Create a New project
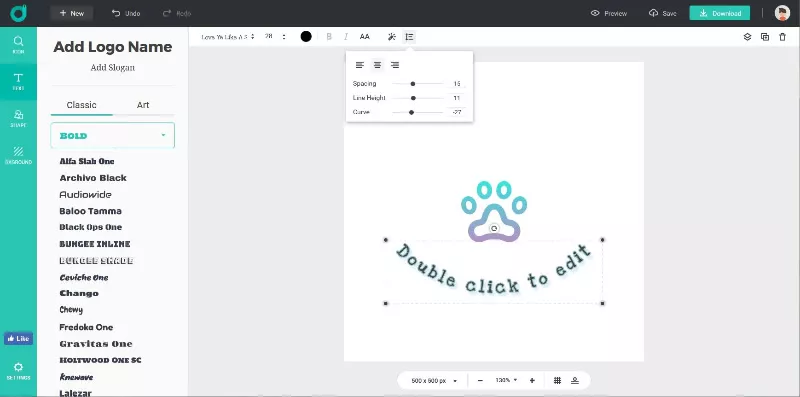The width and height of the screenshot is (800, 397). [x=71, y=13]
